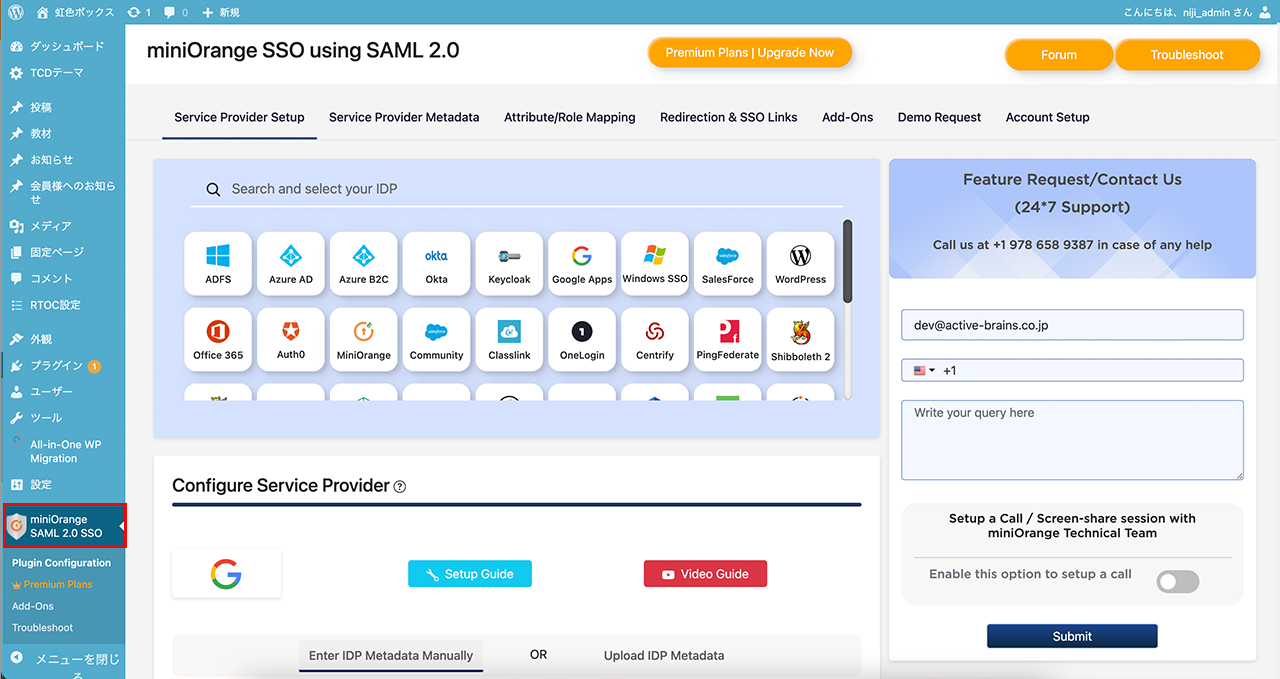
Task: Open the Attribute/Role Mapping tab
Action: pyautogui.click(x=570, y=117)
